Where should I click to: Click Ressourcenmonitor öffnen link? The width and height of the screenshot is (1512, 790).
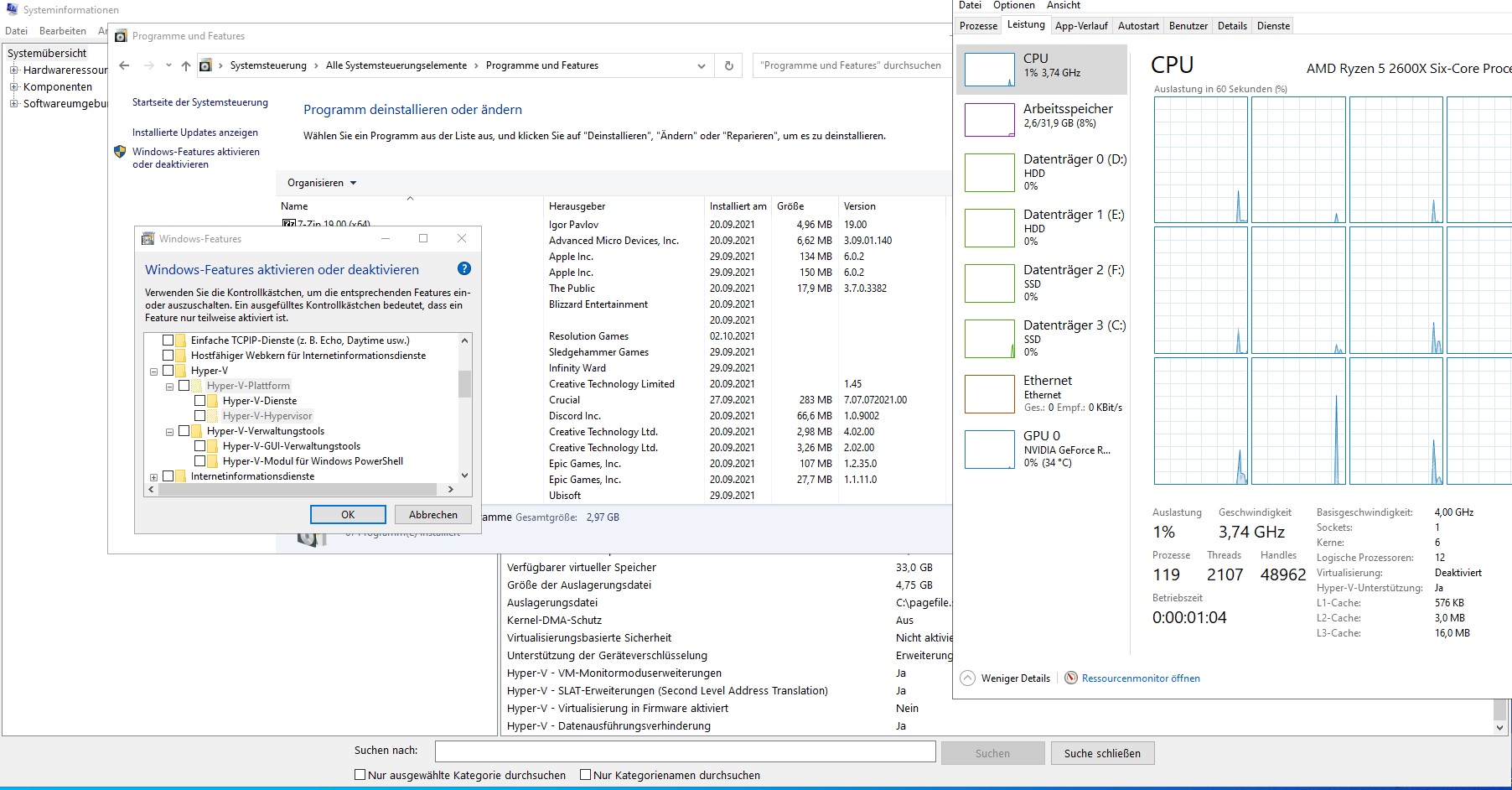[1141, 678]
